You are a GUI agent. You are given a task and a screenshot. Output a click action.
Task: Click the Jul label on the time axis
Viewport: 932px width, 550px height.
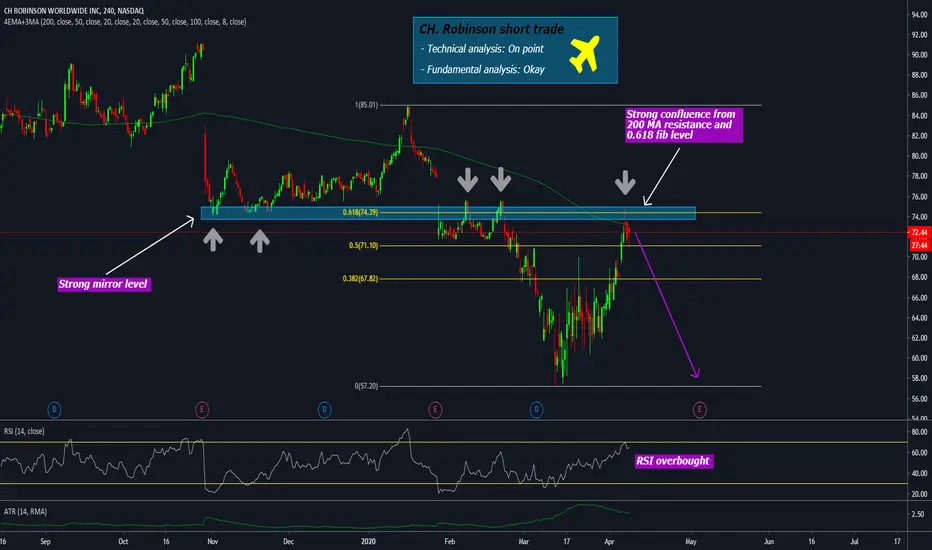pyautogui.click(x=854, y=542)
